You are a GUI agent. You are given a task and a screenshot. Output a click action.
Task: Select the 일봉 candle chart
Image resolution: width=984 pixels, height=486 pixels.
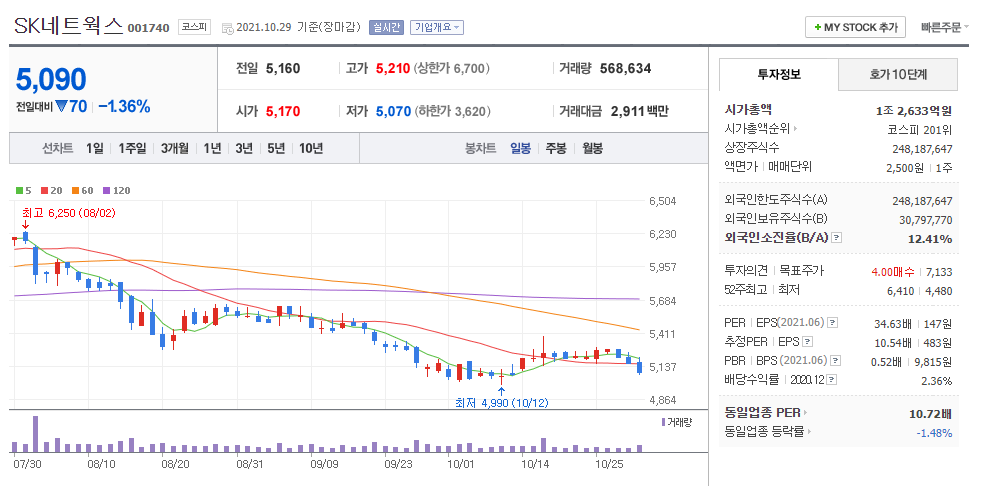click(520, 149)
